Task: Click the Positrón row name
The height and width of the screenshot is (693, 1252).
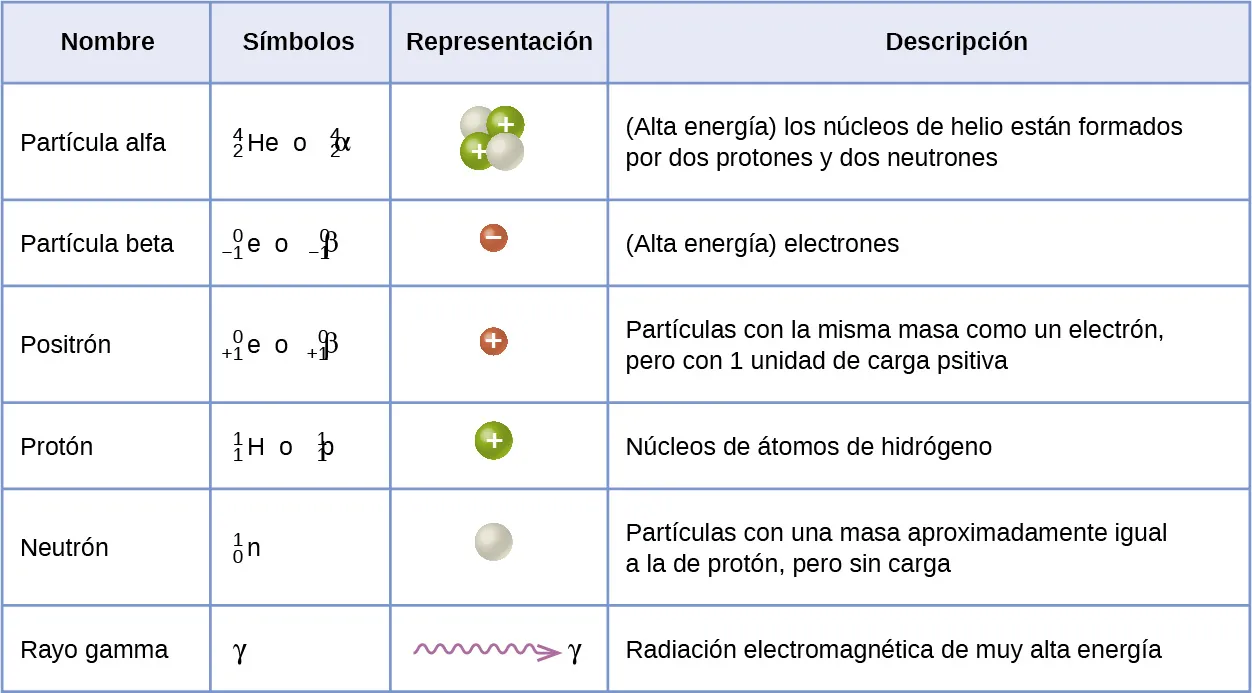Action: [66, 345]
